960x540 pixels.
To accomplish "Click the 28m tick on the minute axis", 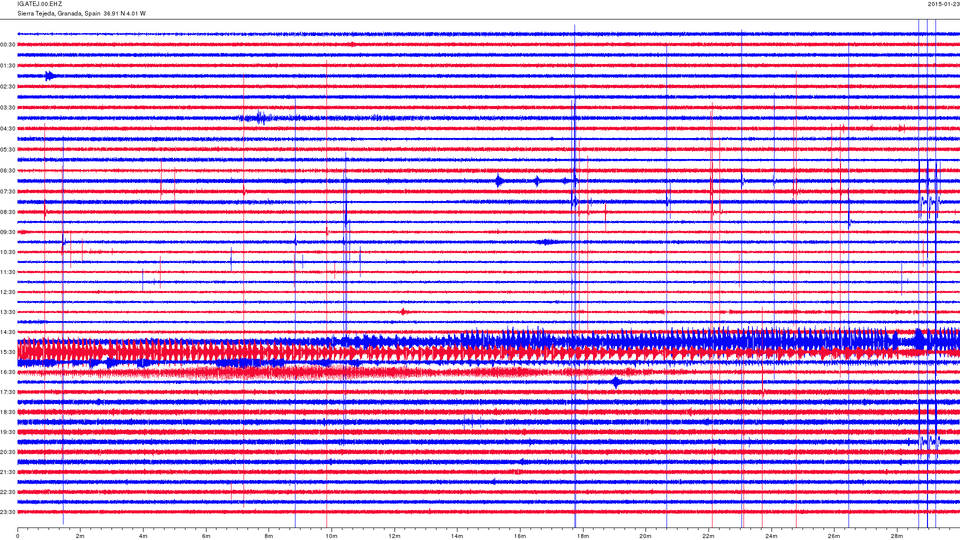I will point(896,536).
